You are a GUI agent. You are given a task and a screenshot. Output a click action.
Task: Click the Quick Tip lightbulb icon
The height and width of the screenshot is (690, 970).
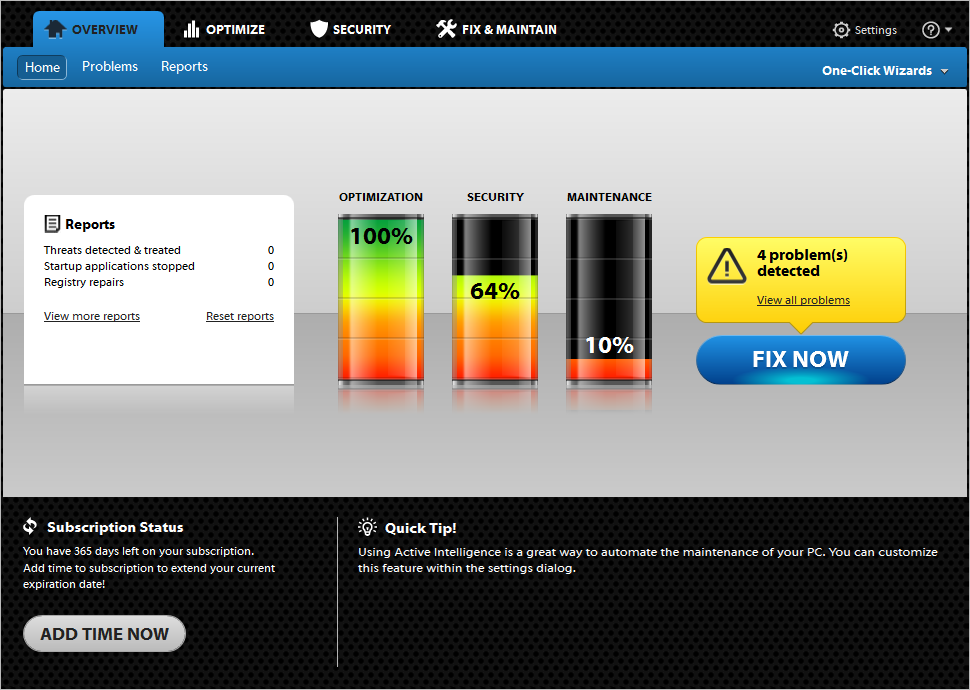(368, 527)
